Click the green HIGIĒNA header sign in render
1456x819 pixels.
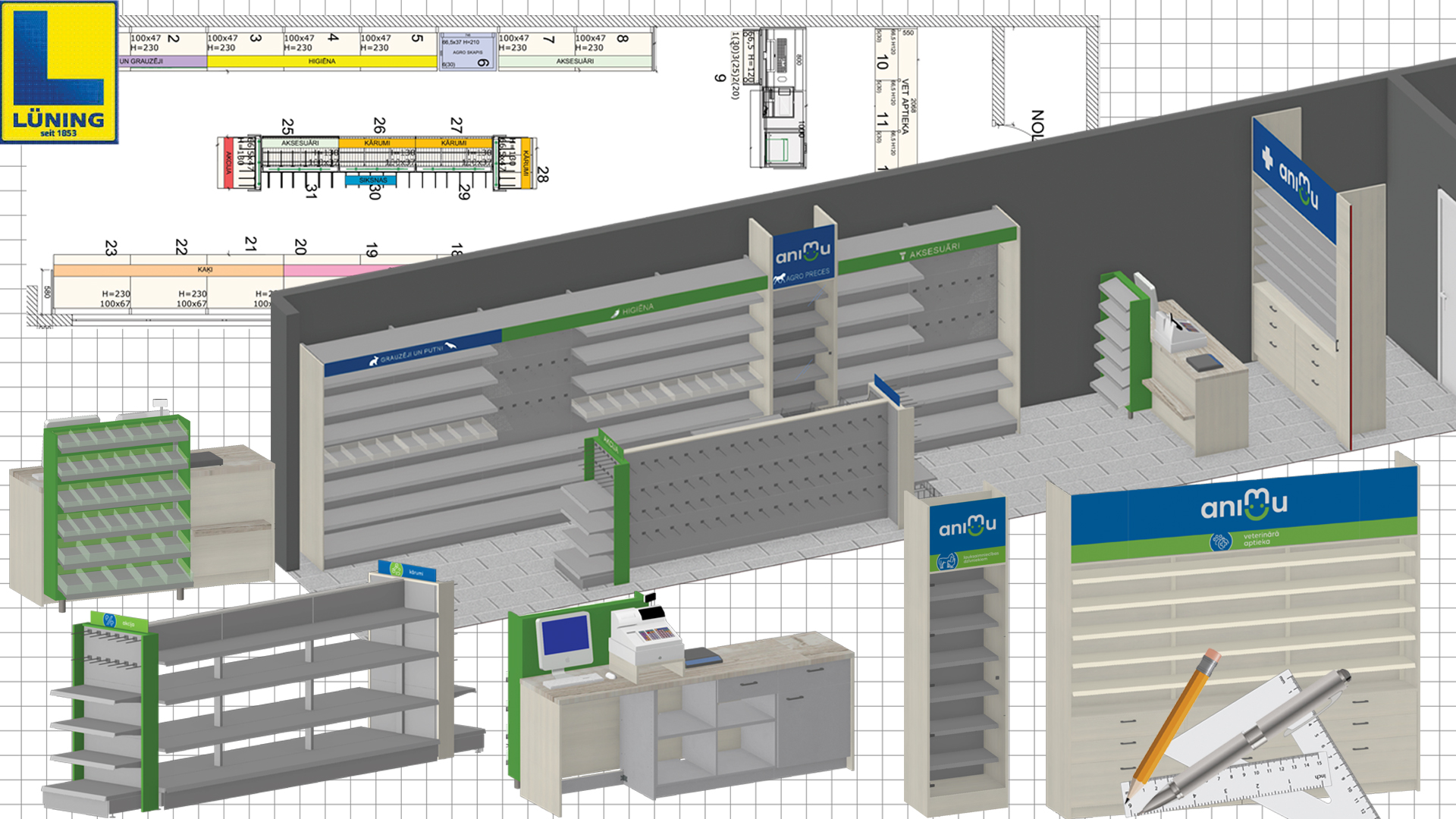pos(633,309)
